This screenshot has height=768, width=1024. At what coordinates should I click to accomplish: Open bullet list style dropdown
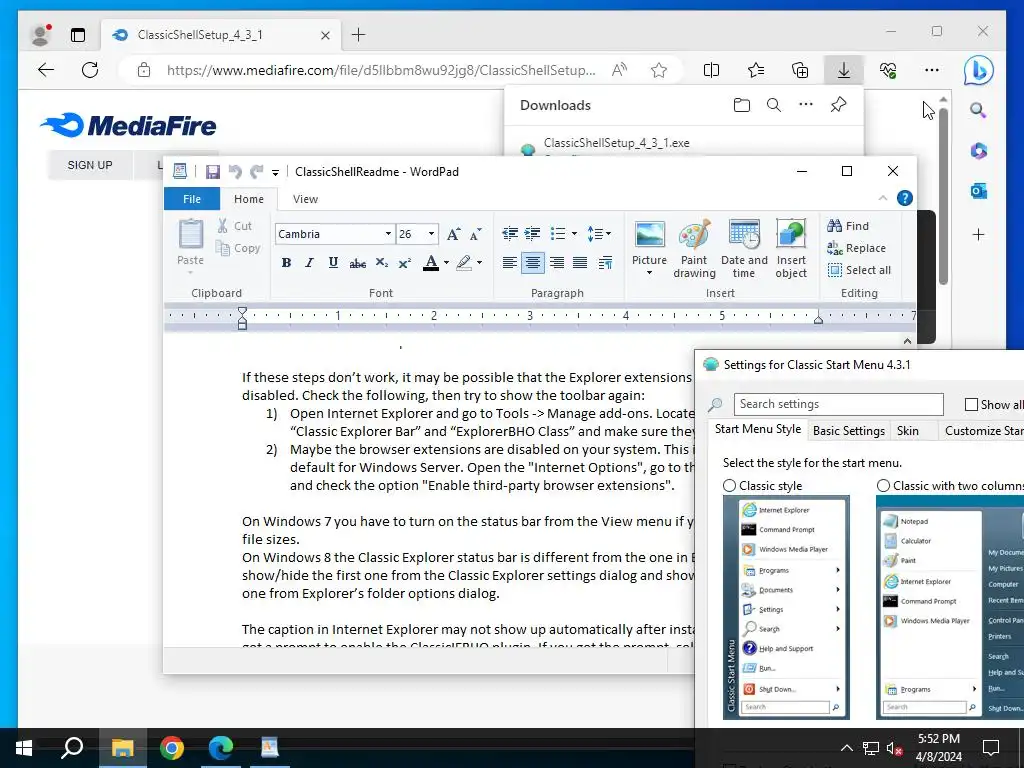574,233
